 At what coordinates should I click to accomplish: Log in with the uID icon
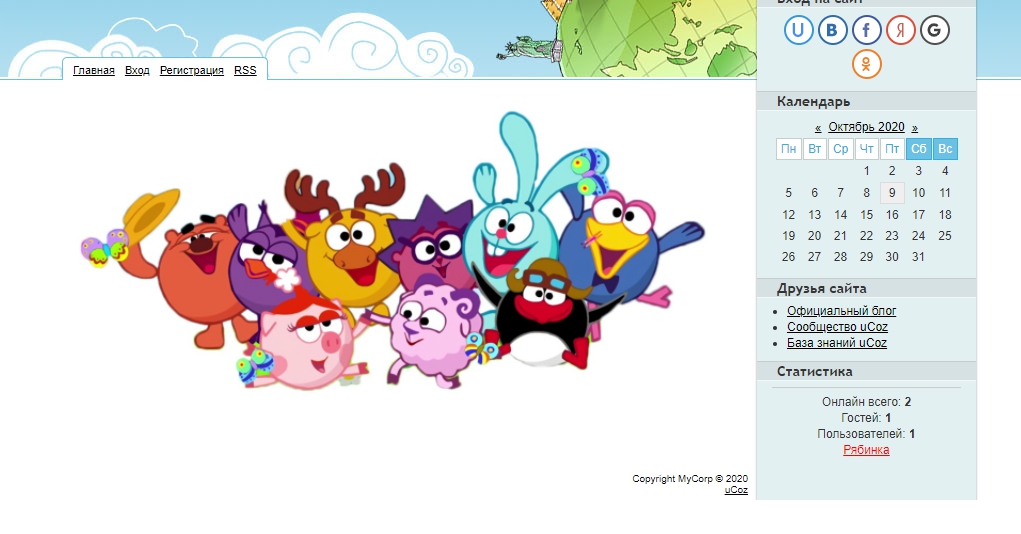(x=798, y=30)
